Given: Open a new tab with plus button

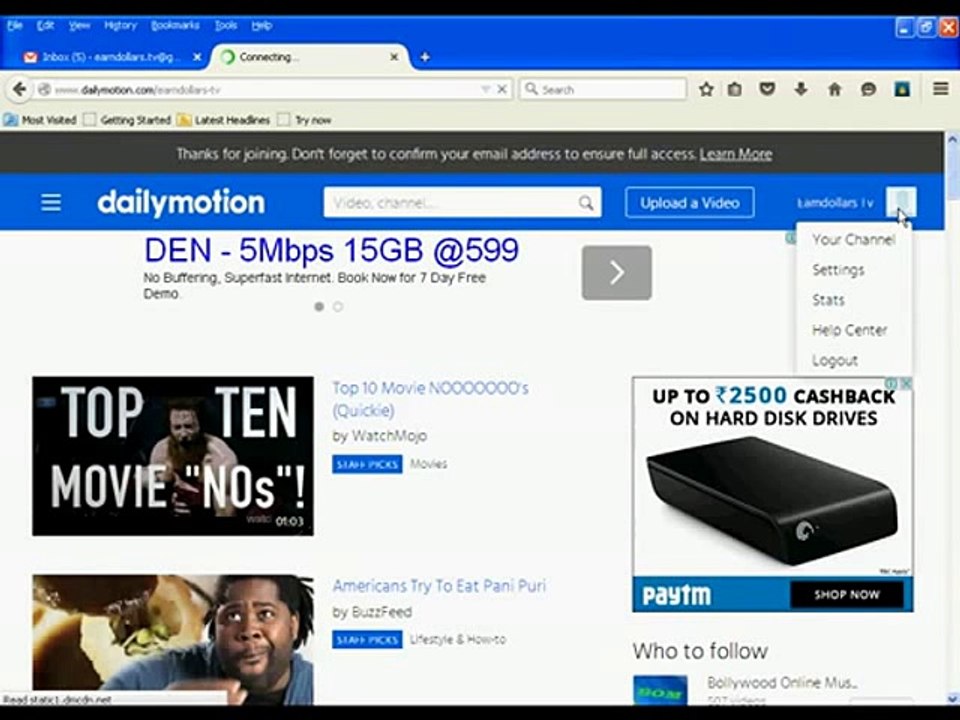Looking at the screenshot, I should [425, 57].
